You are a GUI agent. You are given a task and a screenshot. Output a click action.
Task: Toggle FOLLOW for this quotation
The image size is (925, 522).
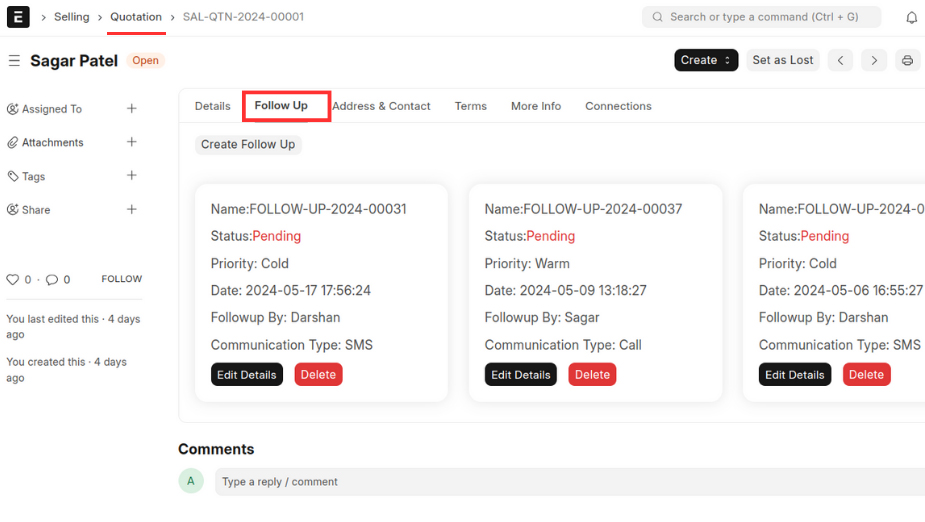click(121, 279)
